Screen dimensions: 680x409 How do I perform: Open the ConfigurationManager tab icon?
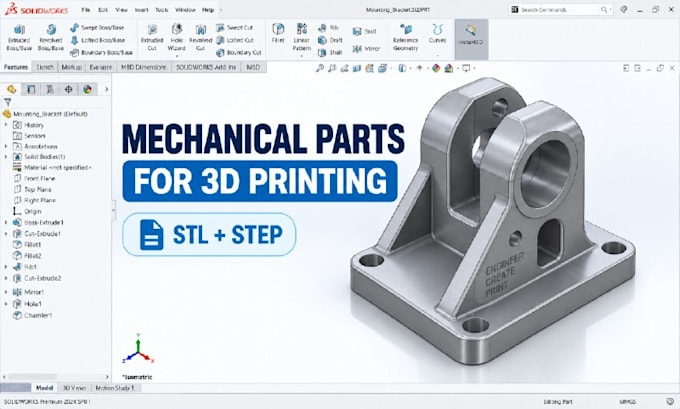point(50,89)
